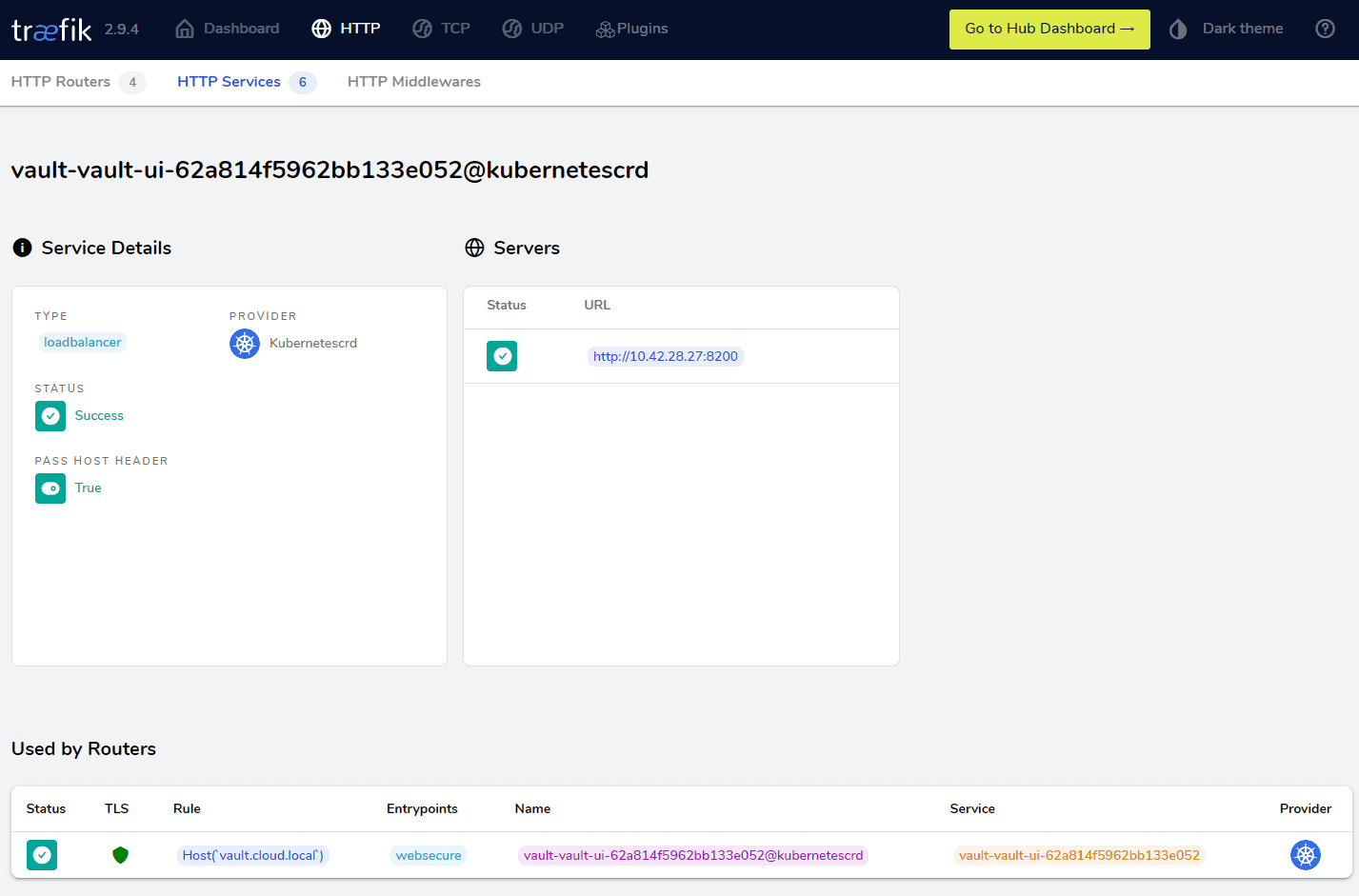Click the UDP section icon

coord(512,29)
